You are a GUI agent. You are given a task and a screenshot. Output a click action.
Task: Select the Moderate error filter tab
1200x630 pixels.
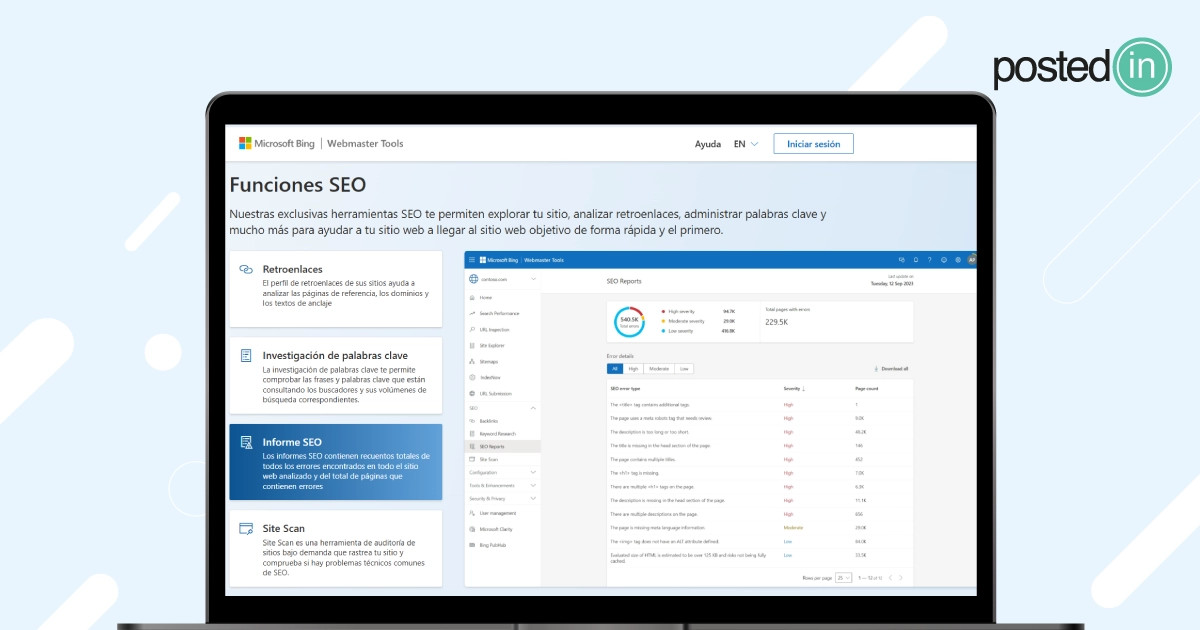pyautogui.click(x=658, y=369)
